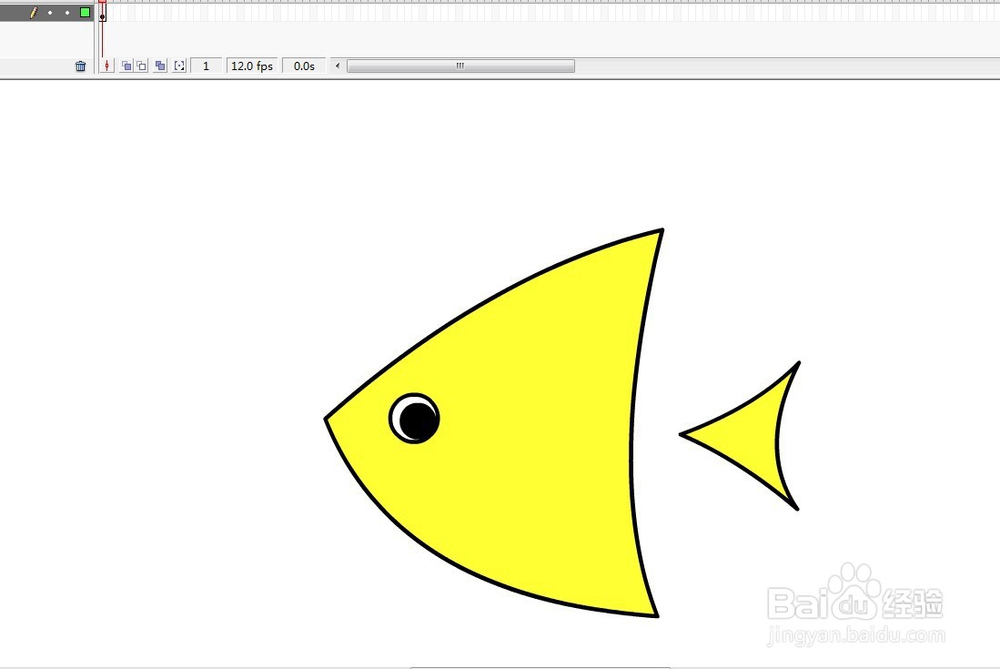Click the pencil icon on the layer

coord(33,12)
